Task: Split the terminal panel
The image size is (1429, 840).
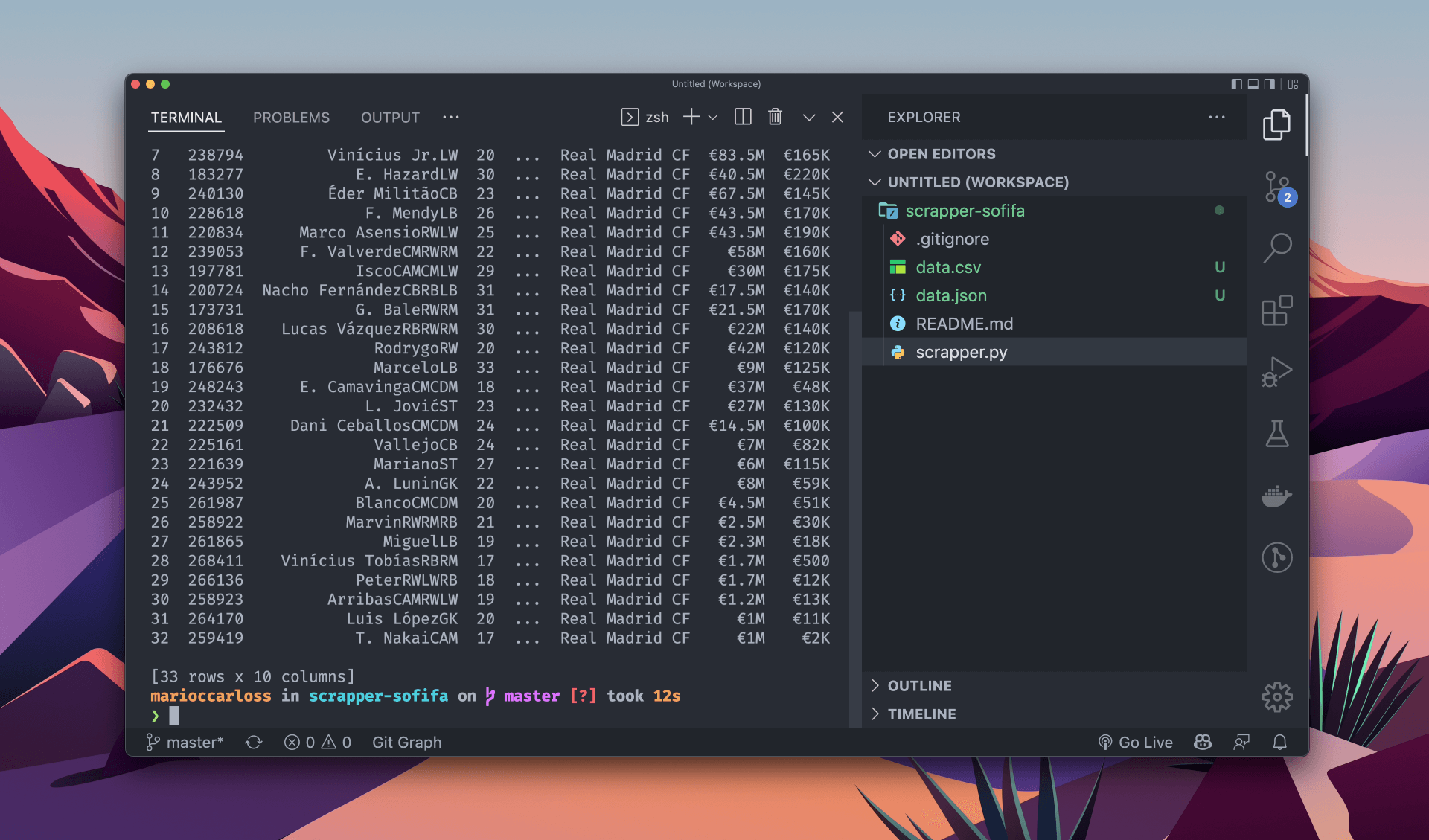Action: [743, 117]
